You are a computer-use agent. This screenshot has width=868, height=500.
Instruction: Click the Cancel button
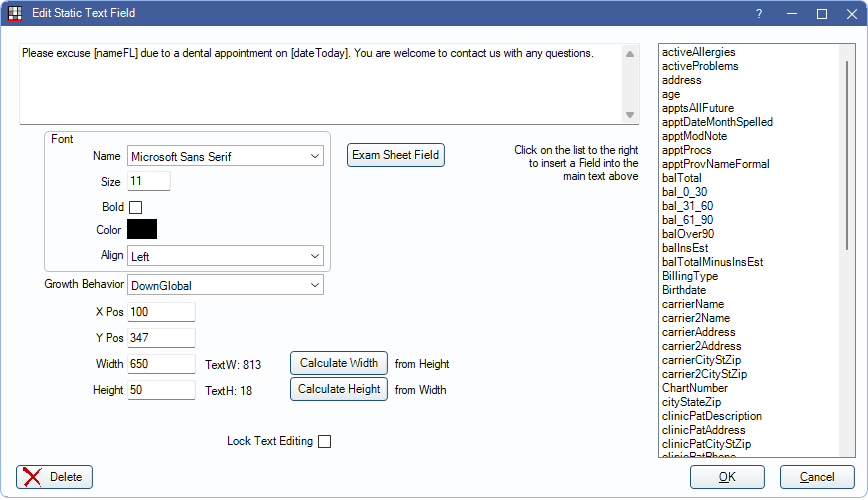tap(817, 477)
